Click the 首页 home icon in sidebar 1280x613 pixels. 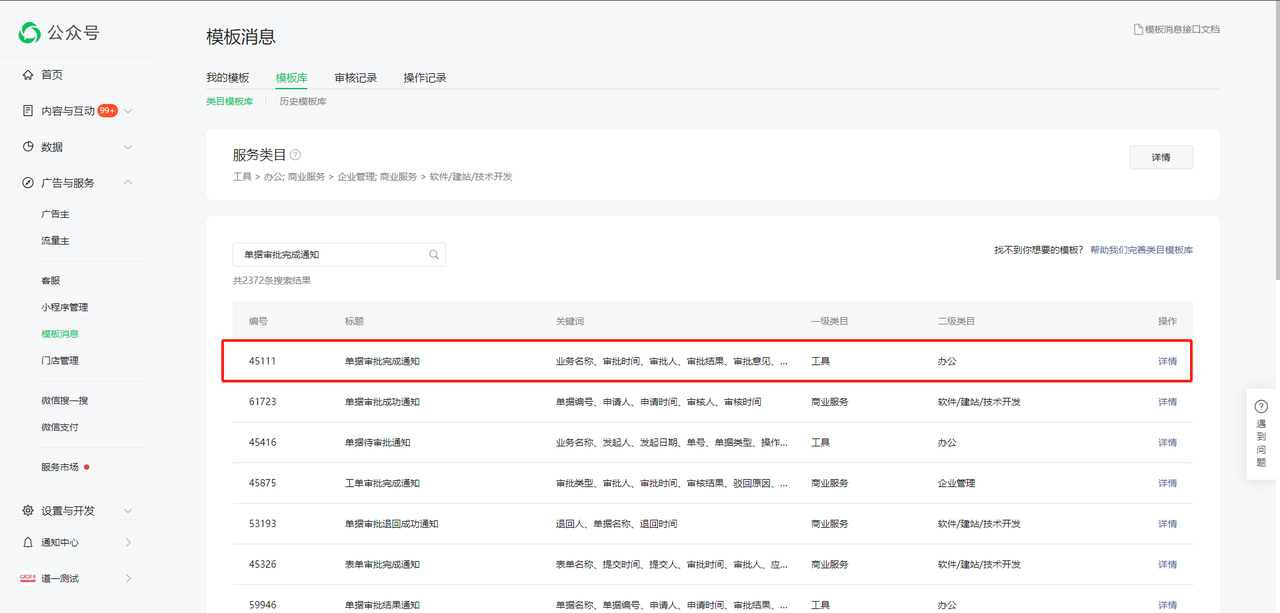pyautogui.click(x=28, y=75)
